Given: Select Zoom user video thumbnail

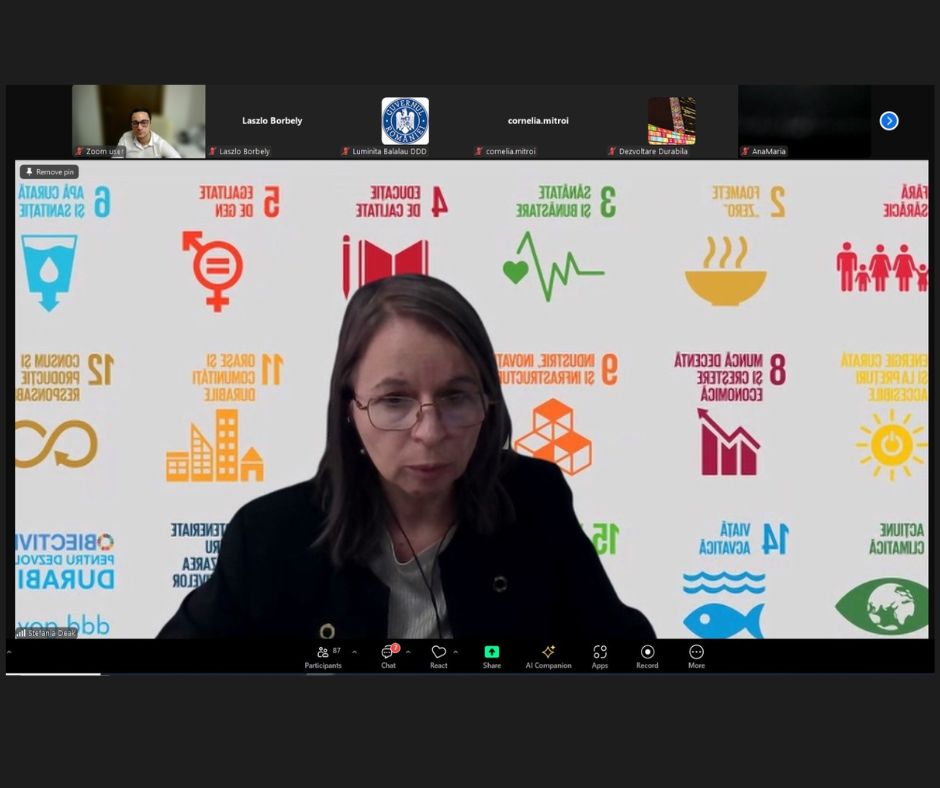Looking at the screenshot, I should pos(138,121).
